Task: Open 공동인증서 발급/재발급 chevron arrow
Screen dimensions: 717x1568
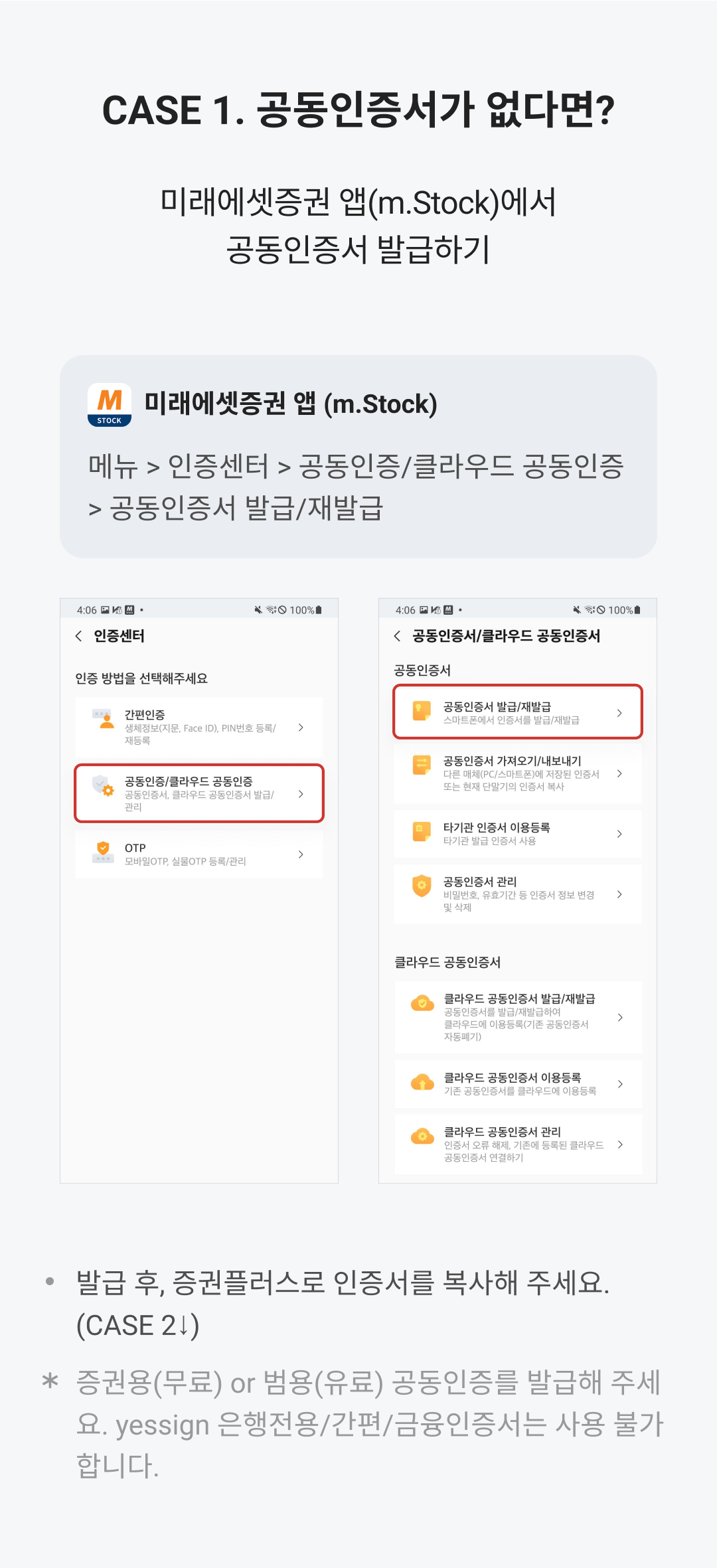Action: pos(619,713)
